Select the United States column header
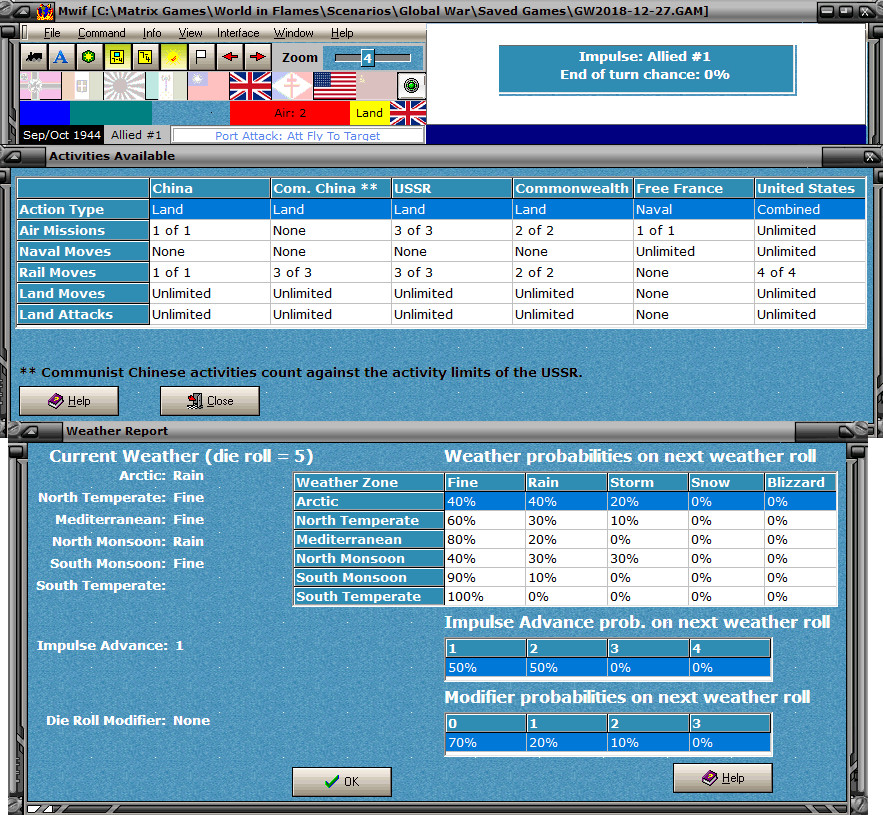 coord(810,189)
